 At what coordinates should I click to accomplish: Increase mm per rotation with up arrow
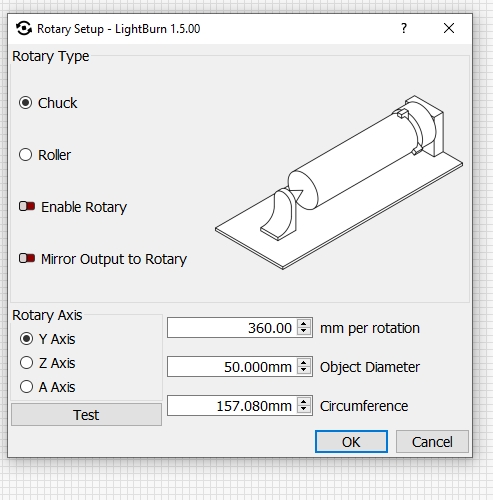coord(303,324)
